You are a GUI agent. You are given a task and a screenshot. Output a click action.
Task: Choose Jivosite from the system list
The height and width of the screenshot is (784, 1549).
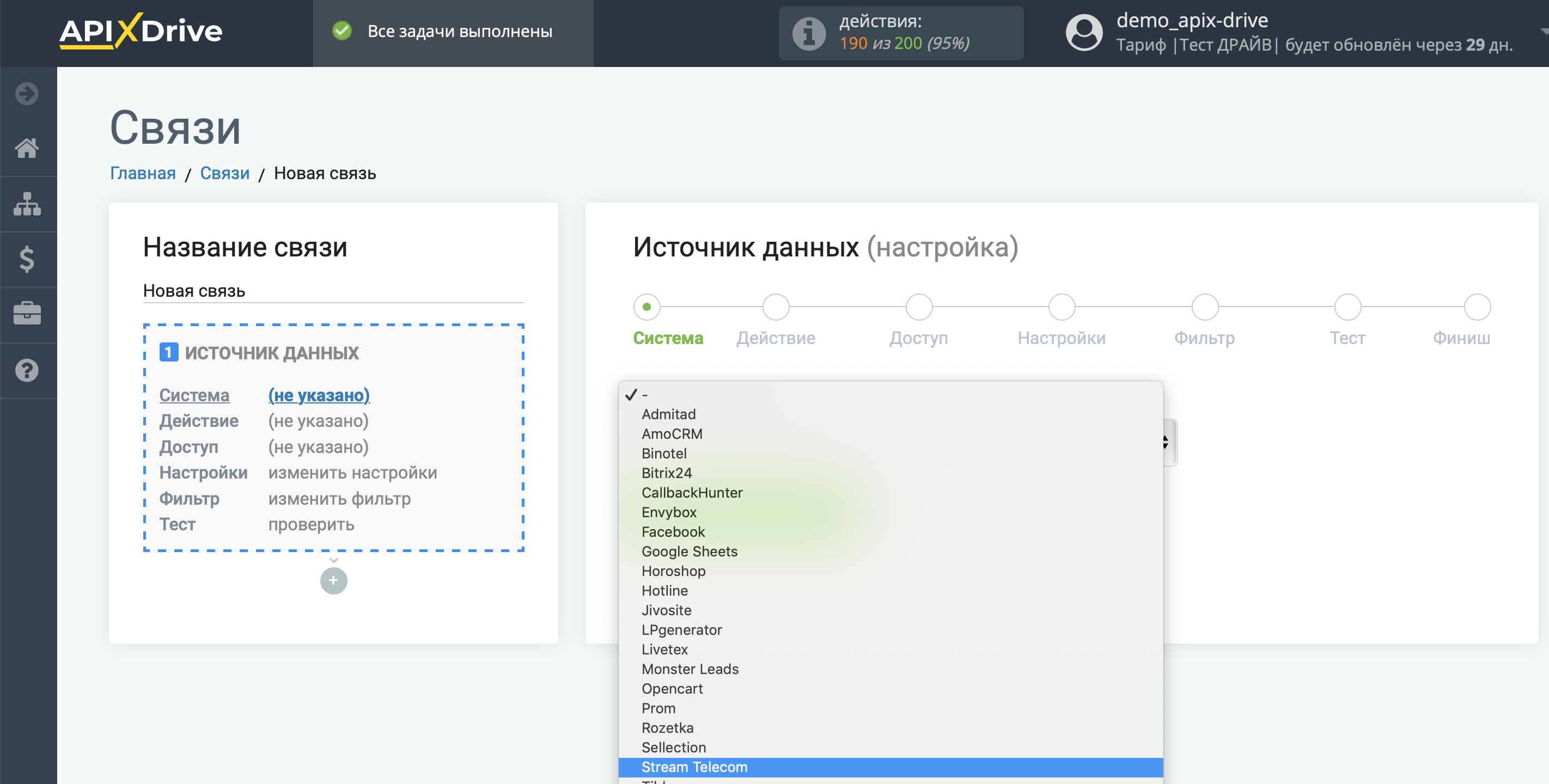[x=891, y=610]
